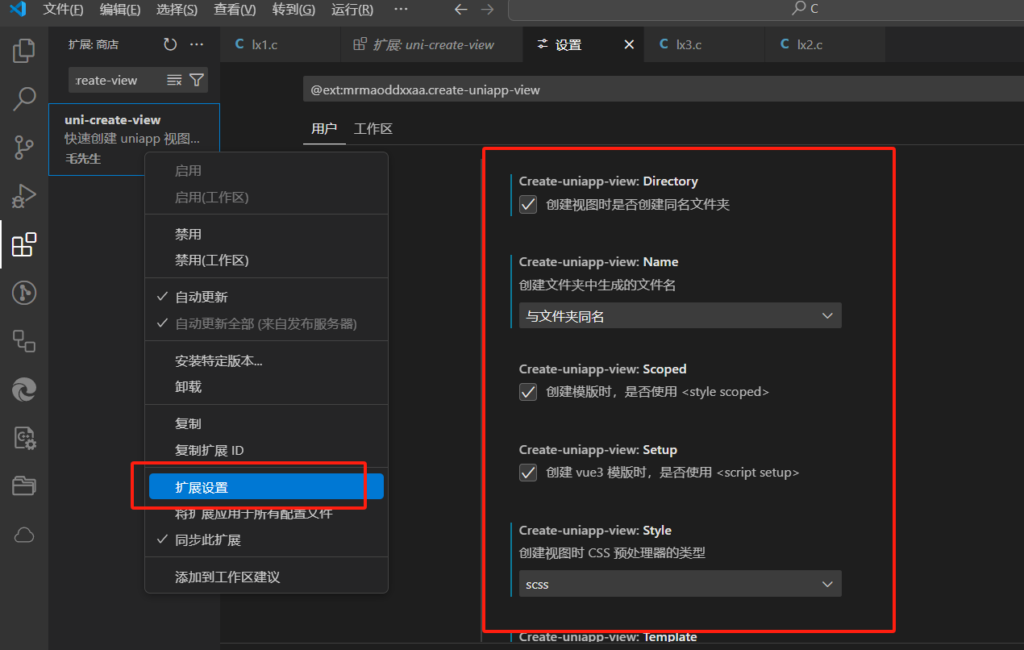
Task: Click the Create-uniapp-view: Style setting title
Action: click(x=595, y=530)
